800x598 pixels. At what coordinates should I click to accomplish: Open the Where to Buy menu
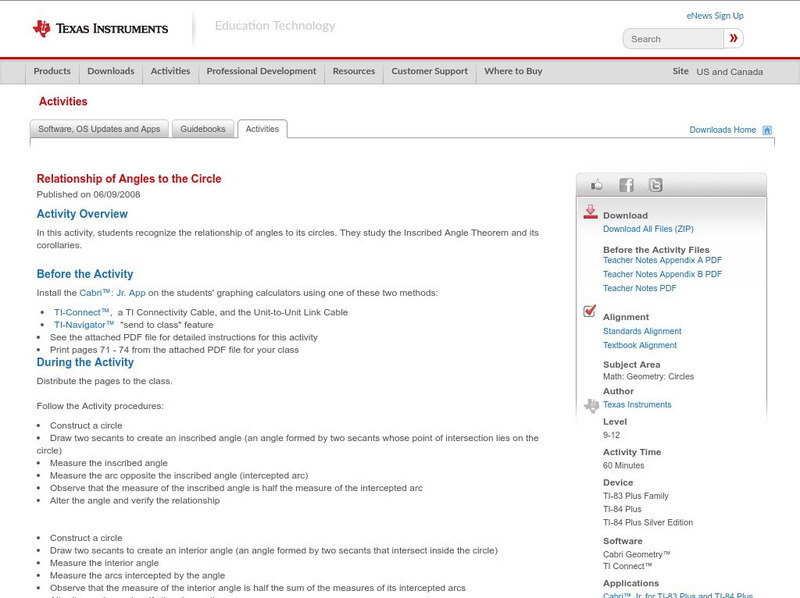click(x=513, y=71)
